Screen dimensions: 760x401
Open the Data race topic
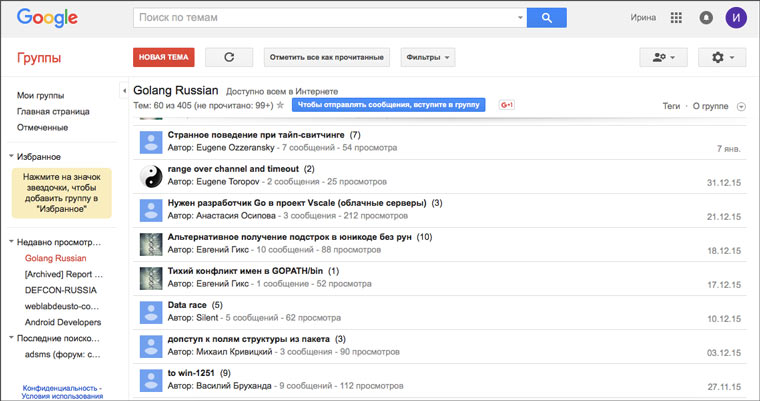(188, 305)
